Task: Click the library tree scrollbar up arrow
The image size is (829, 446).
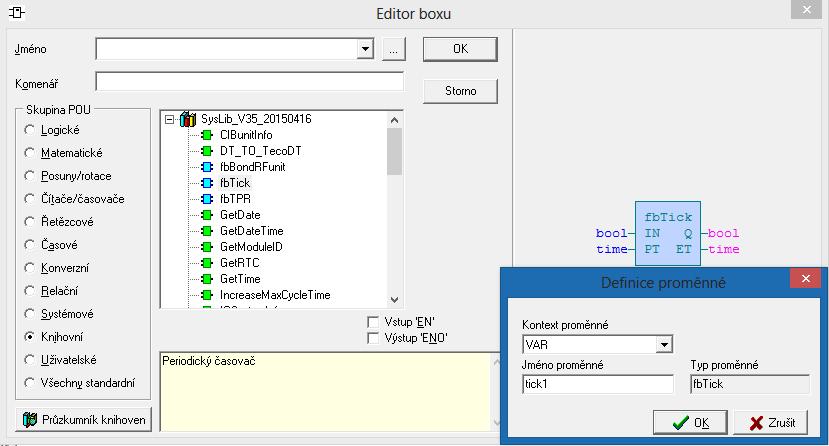Action: coord(394,120)
